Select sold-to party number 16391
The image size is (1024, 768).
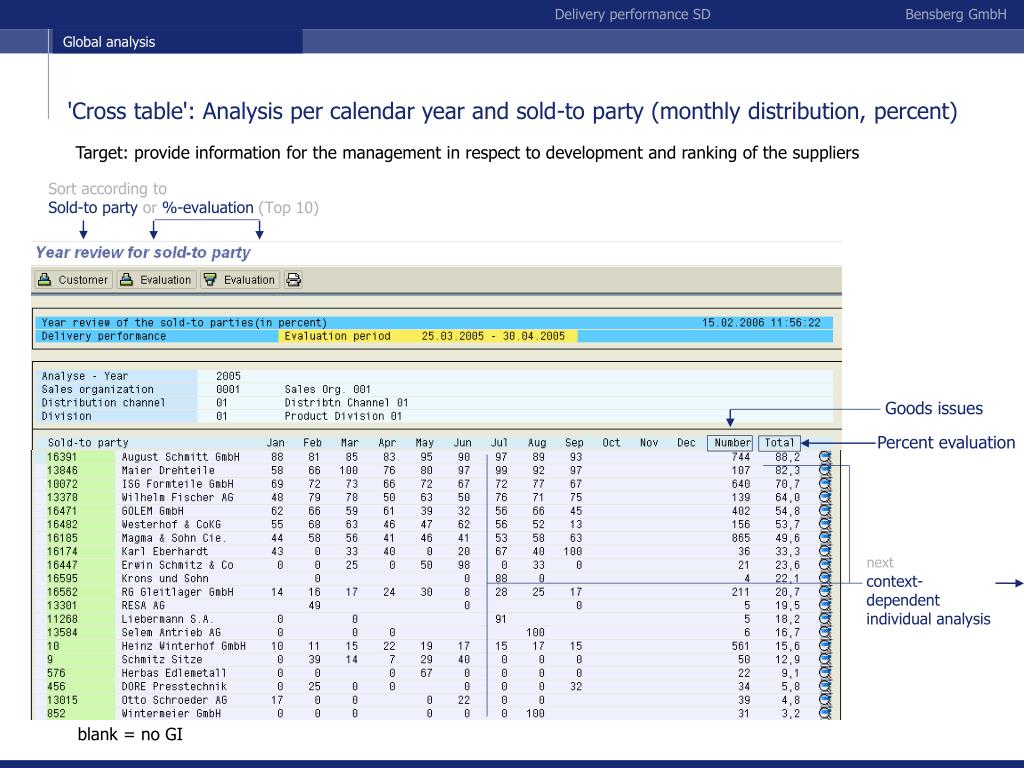62,457
